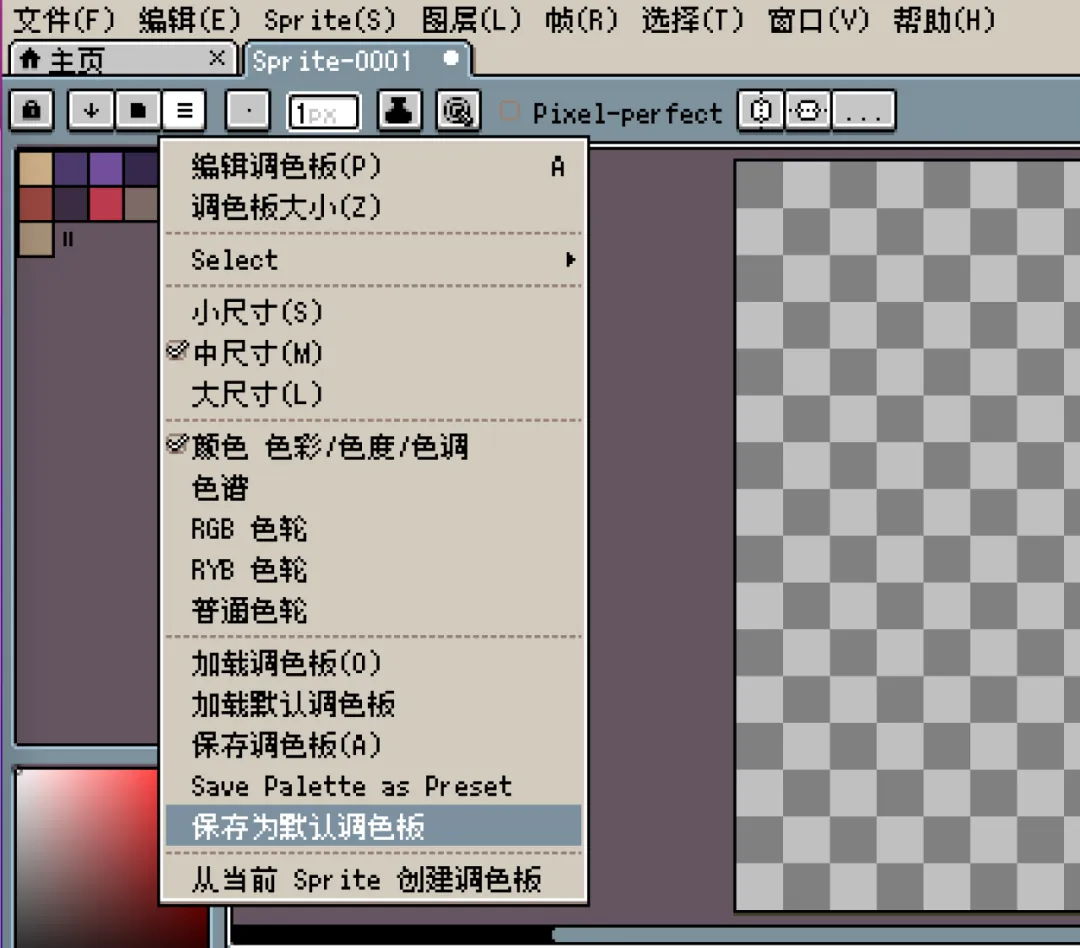This screenshot has height=948, width=1080.
Task: Open Sprite(S) menu
Action: [x=330, y=19]
